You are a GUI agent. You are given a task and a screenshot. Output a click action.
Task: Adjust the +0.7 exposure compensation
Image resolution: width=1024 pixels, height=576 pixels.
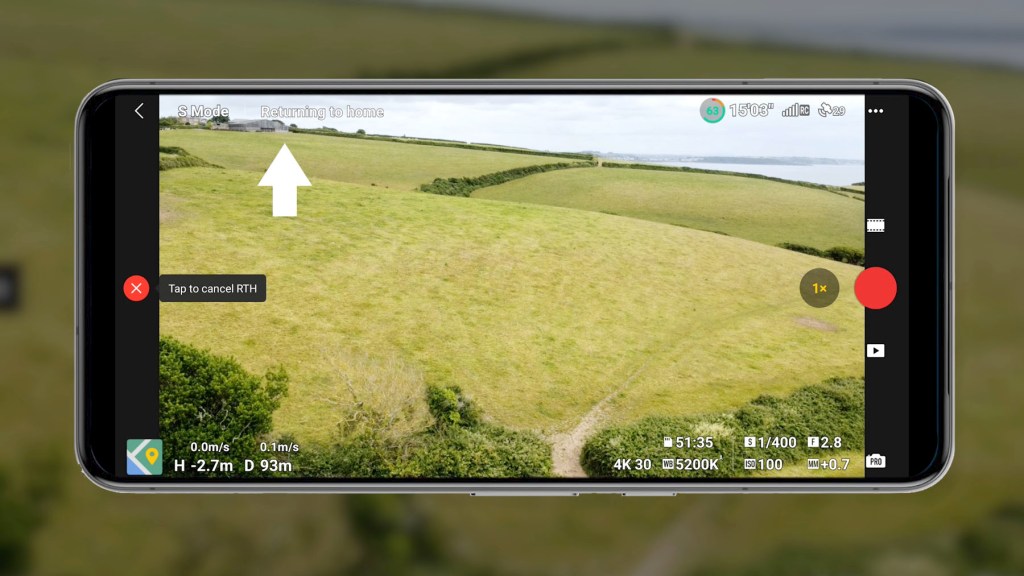(x=828, y=463)
